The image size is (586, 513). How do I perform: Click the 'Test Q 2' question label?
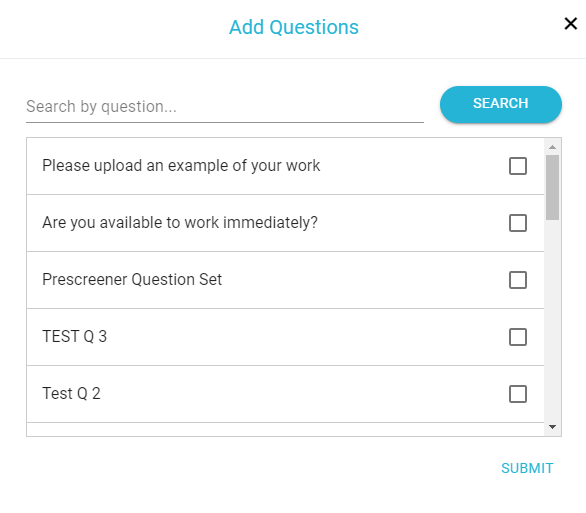71,393
